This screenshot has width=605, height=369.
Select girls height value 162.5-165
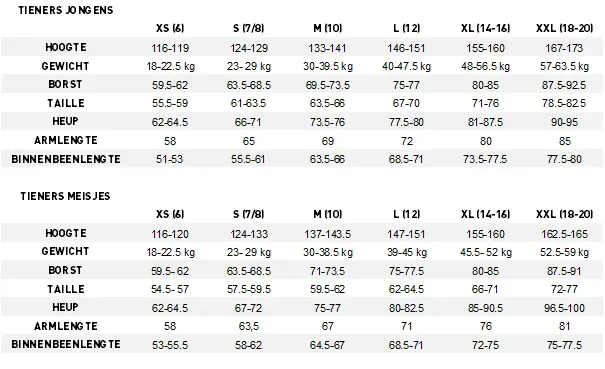[564, 234]
